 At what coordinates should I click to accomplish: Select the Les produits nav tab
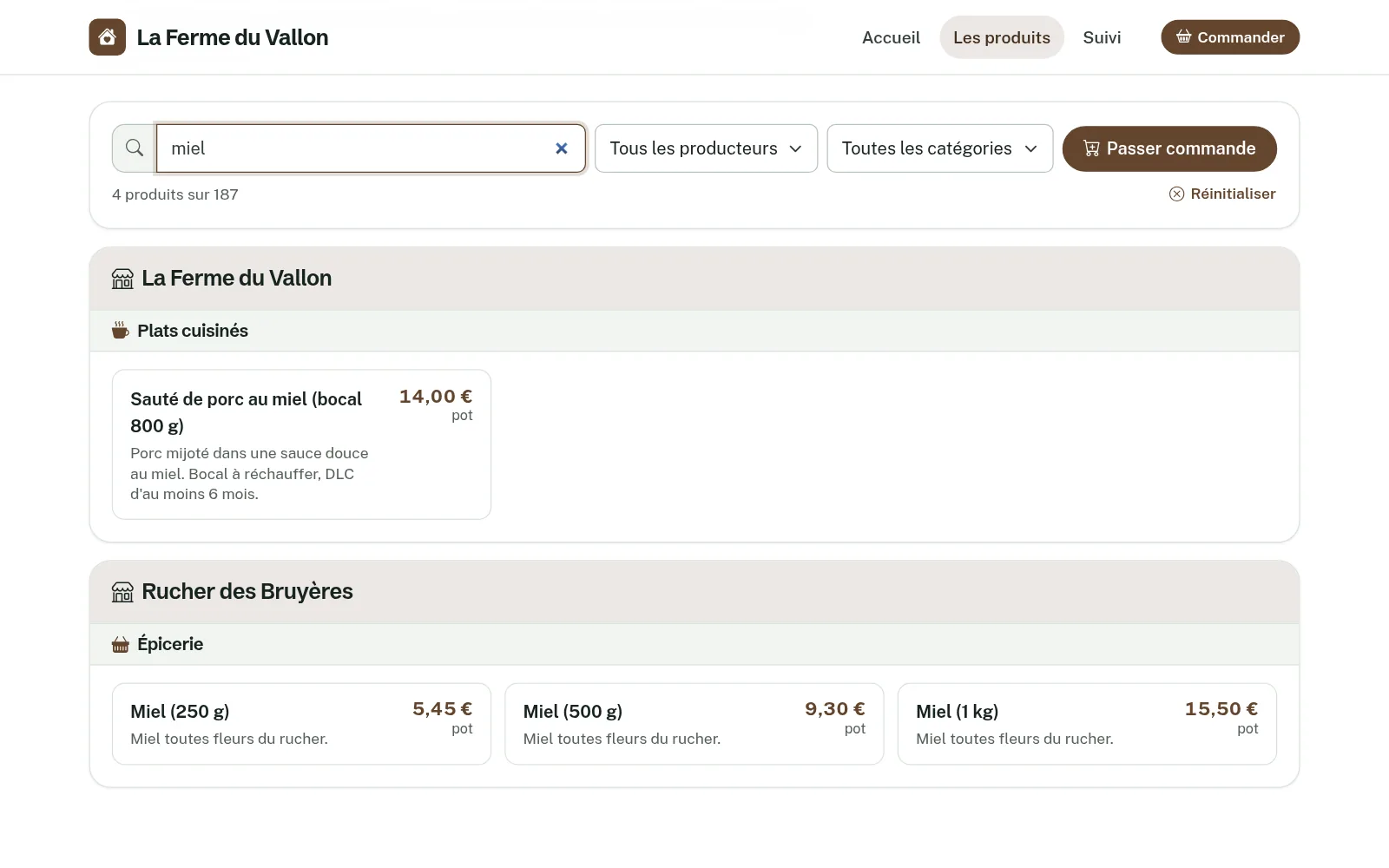coord(1002,37)
